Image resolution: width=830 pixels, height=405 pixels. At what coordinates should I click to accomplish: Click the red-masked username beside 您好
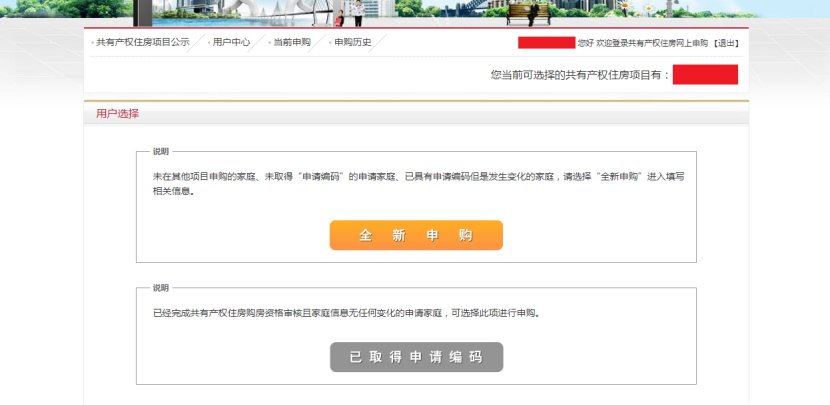546,43
